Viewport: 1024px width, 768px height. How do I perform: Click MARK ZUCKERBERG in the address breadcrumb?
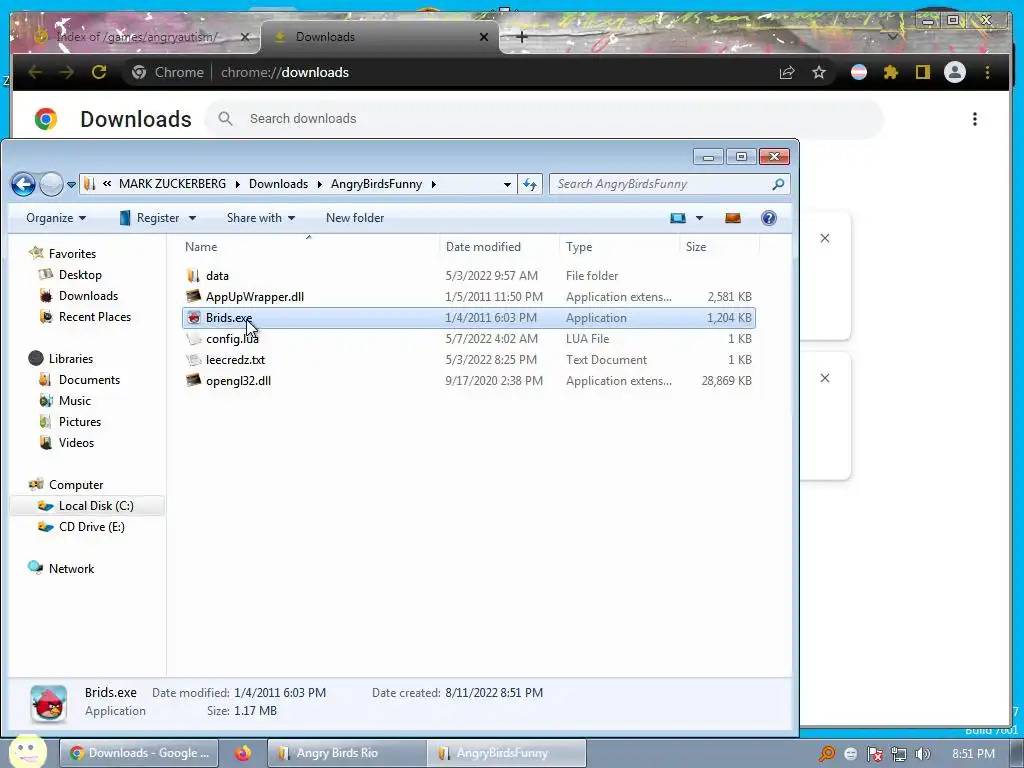[172, 184]
